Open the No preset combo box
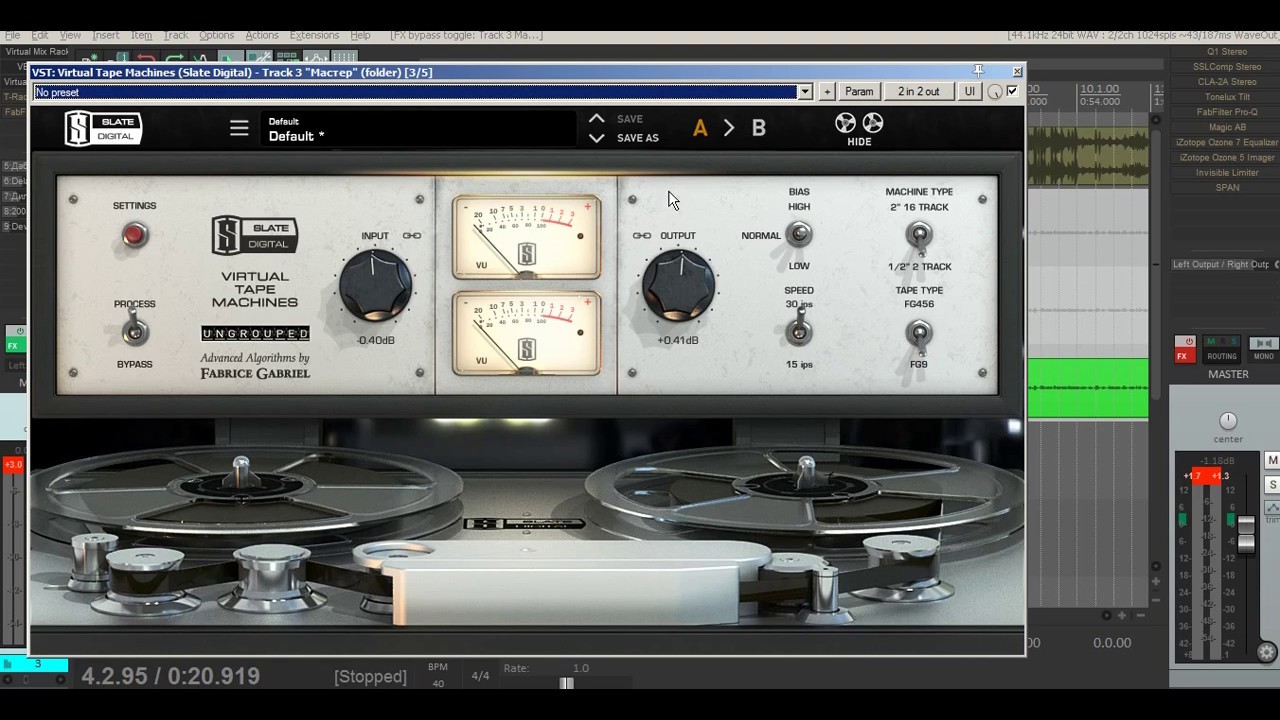Screen dimensions: 1280x720 point(422,92)
